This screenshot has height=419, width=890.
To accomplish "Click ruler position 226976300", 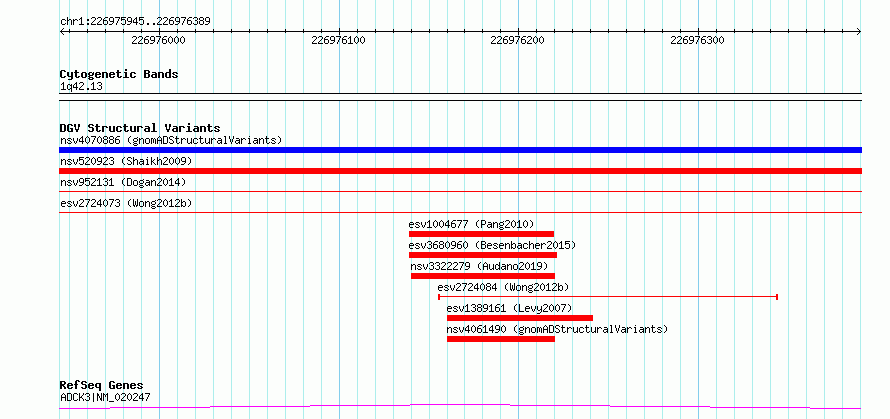I will click(698, 40).
